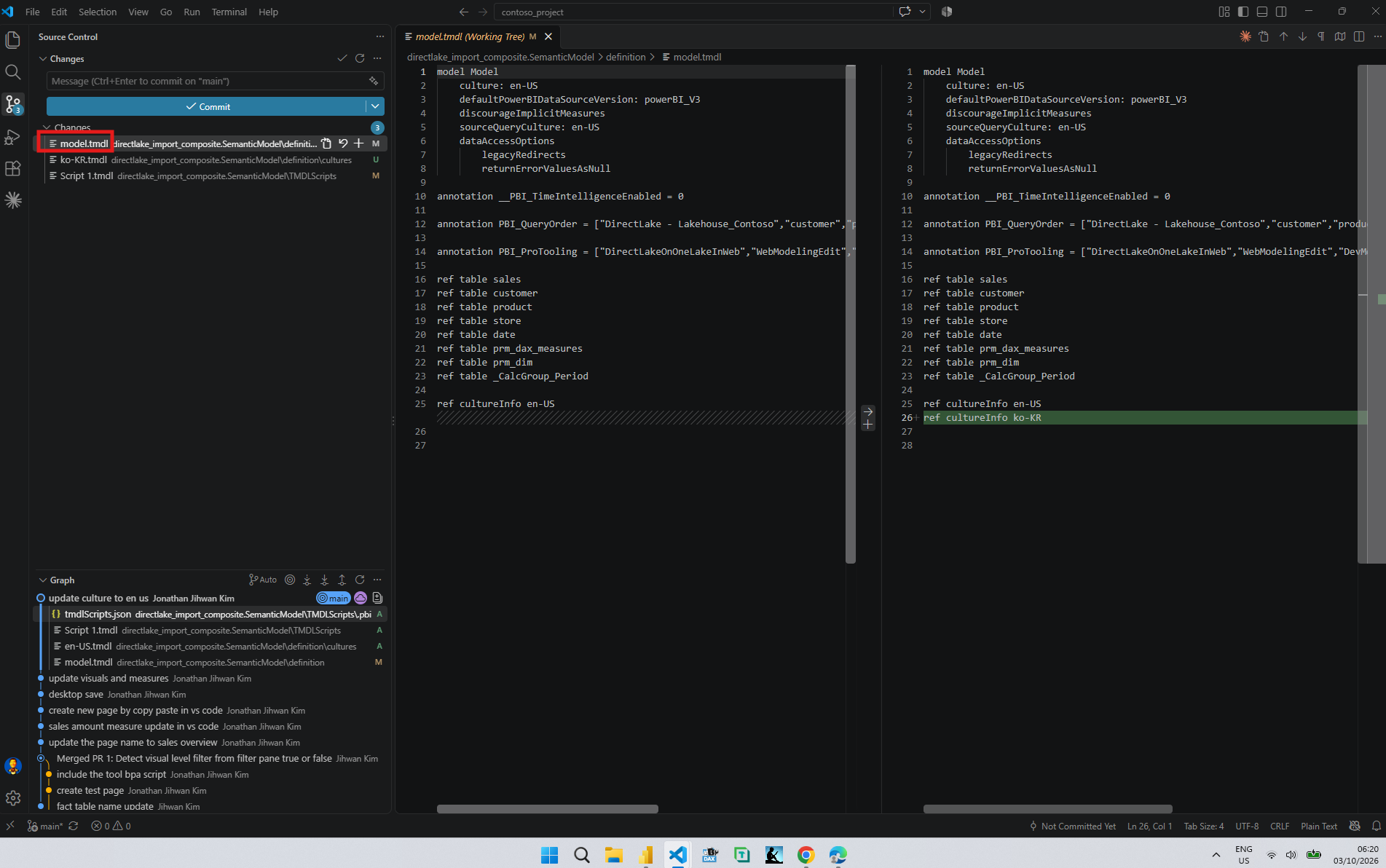Click main* branch in status bar
Viewport: 1386px width, 868px height.
pos(45,826)
